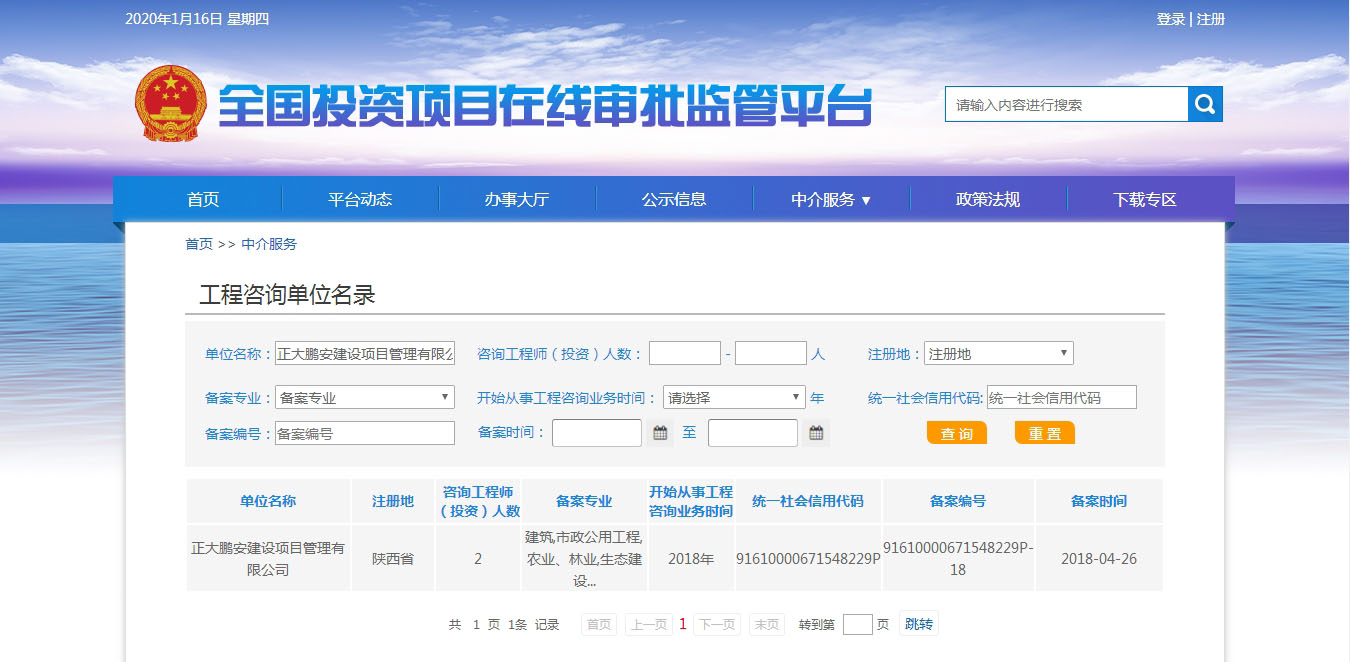Click the magnifier search icon button
Image resolution: width=1350 pixels, height=662 pixels.
(x=1205, y=104)
